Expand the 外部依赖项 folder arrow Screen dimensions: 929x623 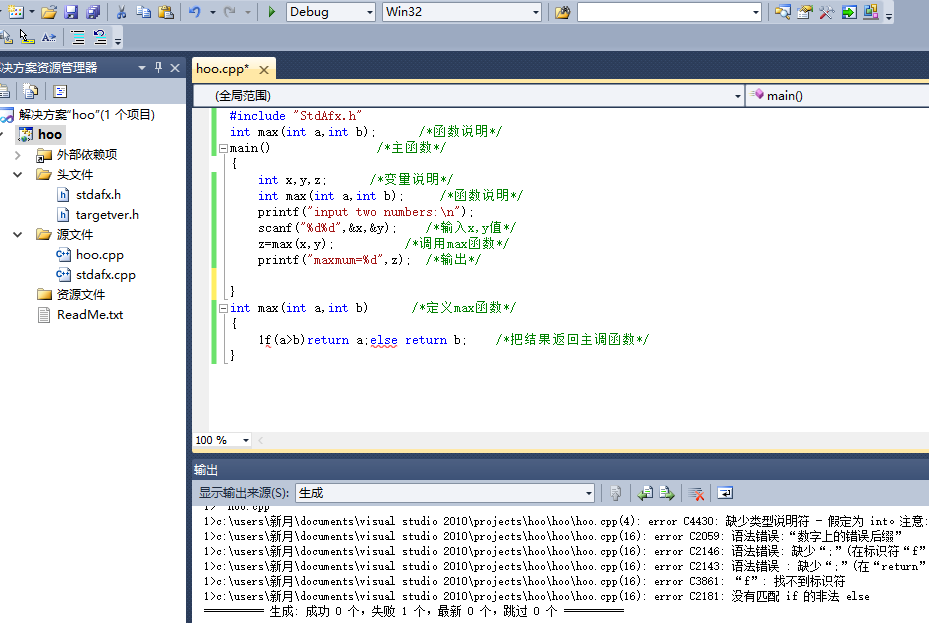pos(18,155)
